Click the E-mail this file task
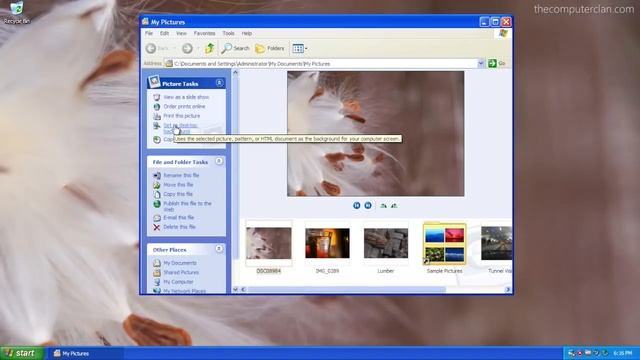This screenshot has height=360, width=640. [x=178, y=218]
